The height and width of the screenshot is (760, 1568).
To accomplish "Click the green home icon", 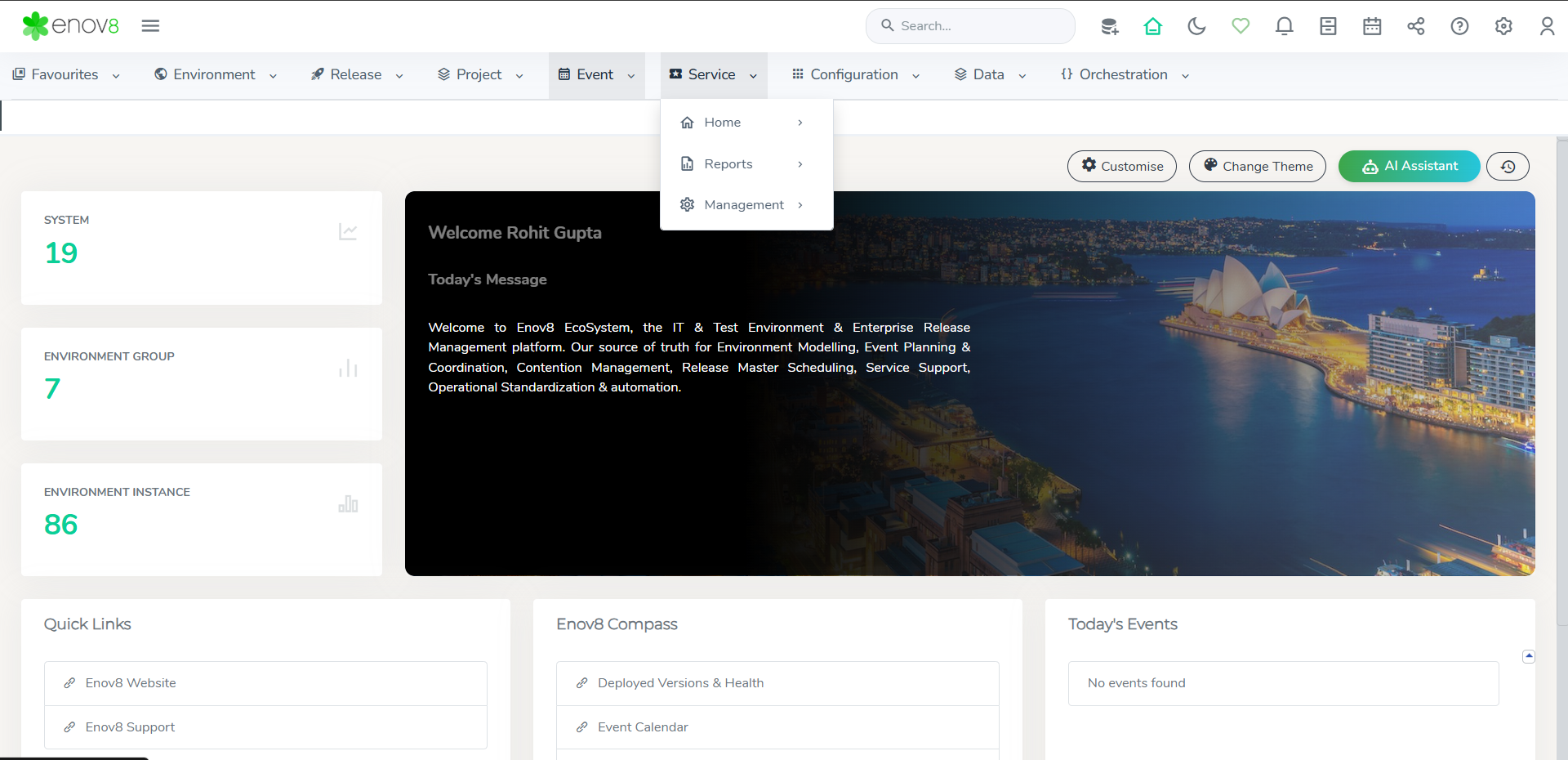I will [1152, 26].
